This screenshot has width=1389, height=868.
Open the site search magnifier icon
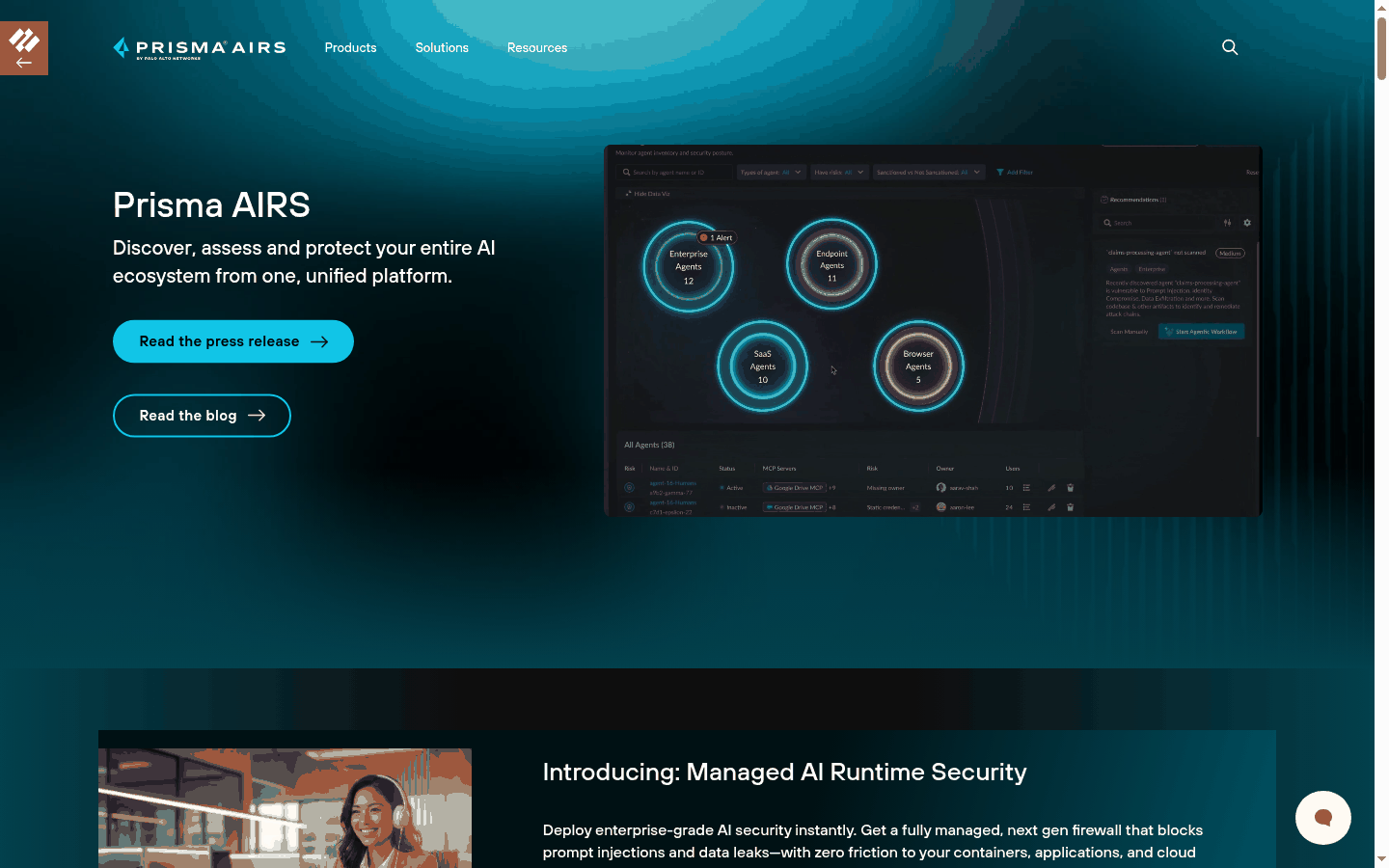[x=1230, y=47]
